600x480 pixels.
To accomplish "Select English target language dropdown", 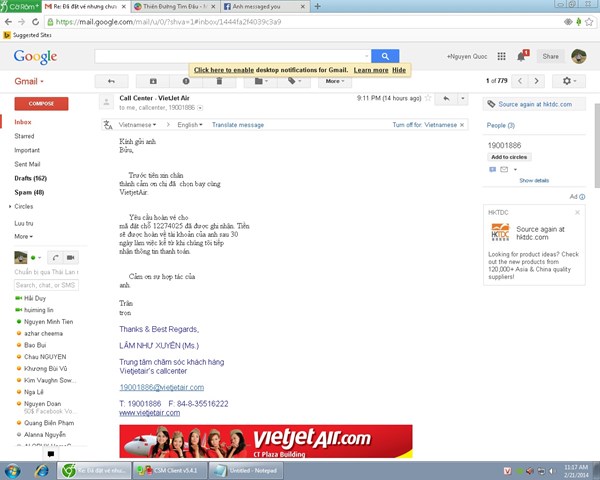I will tap(189, 125).
